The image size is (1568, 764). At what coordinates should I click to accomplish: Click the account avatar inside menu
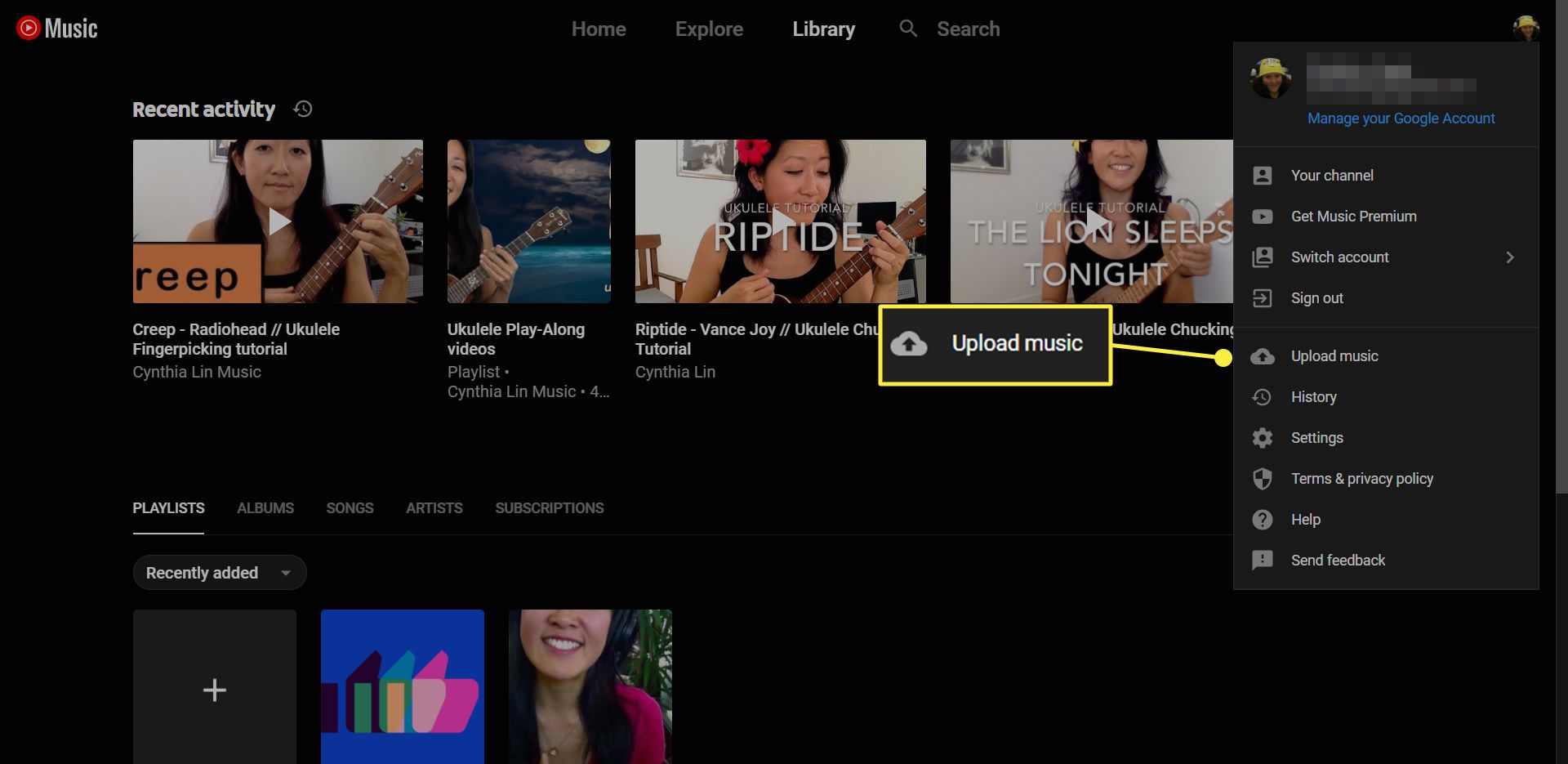1271,78
